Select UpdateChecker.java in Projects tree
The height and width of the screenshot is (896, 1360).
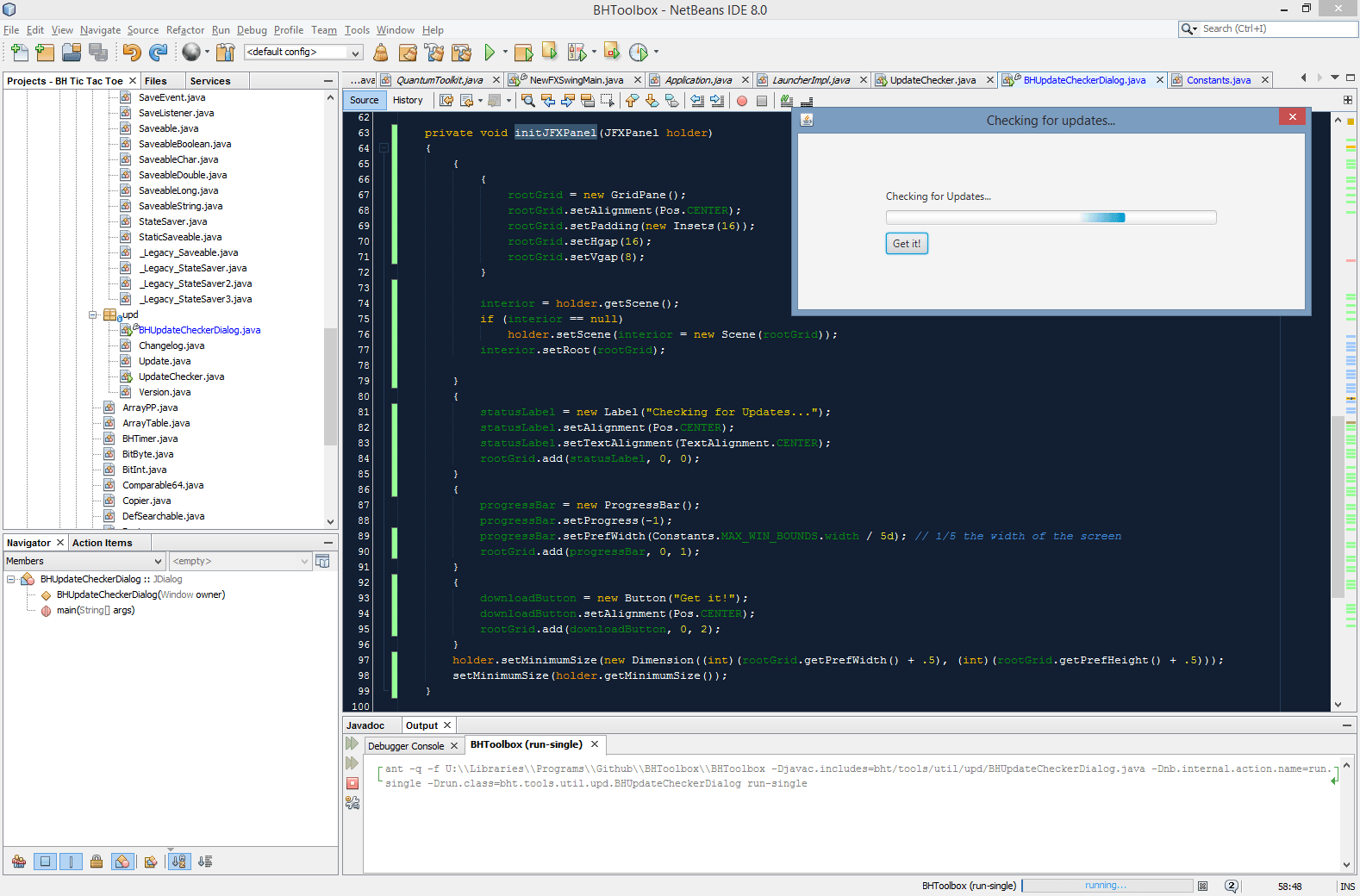coord(181,376)
